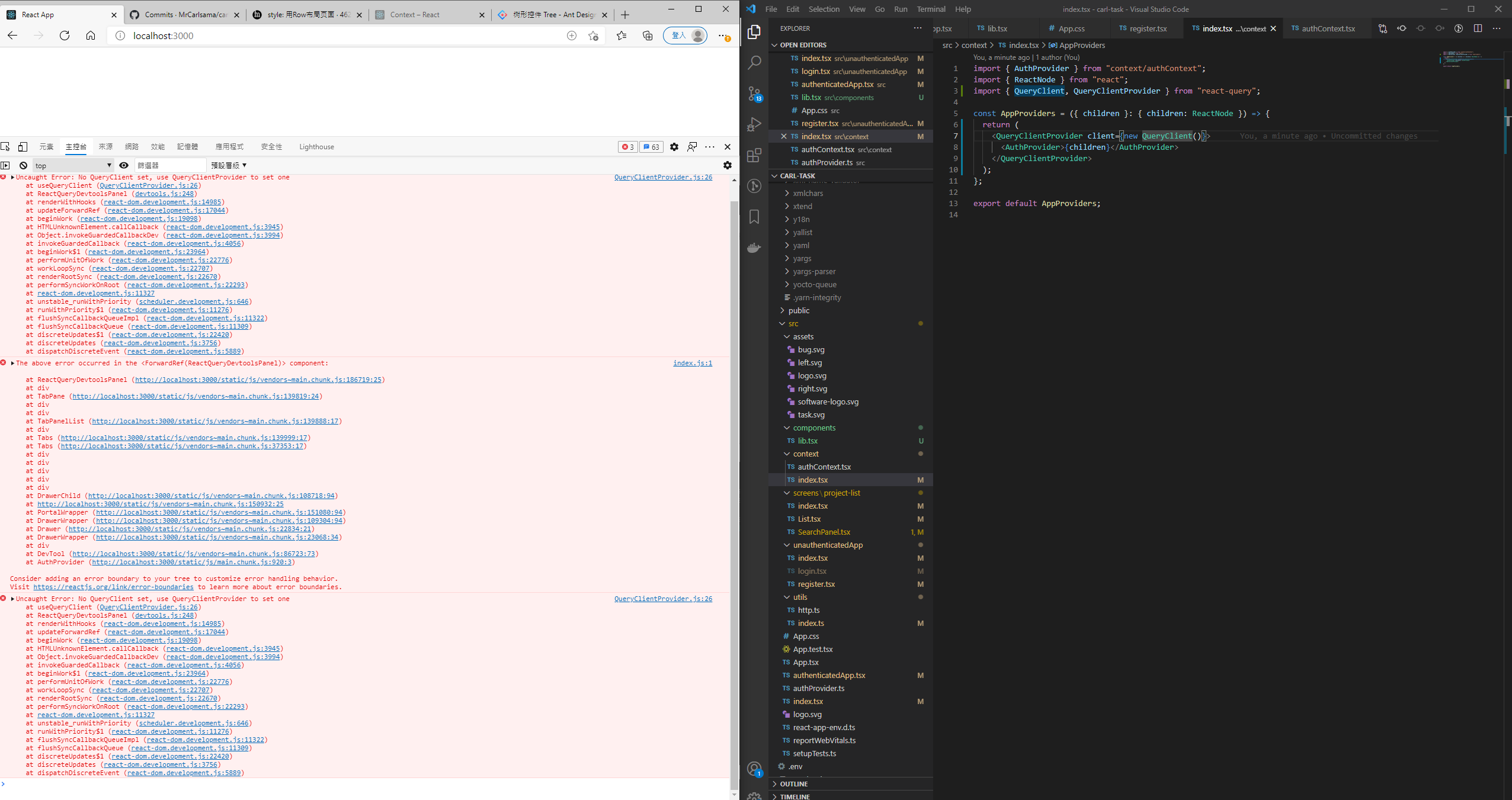The image size is (1512, 800).
Task: Click Open Previous Revision commit icon
Action: coord(1402,28)
